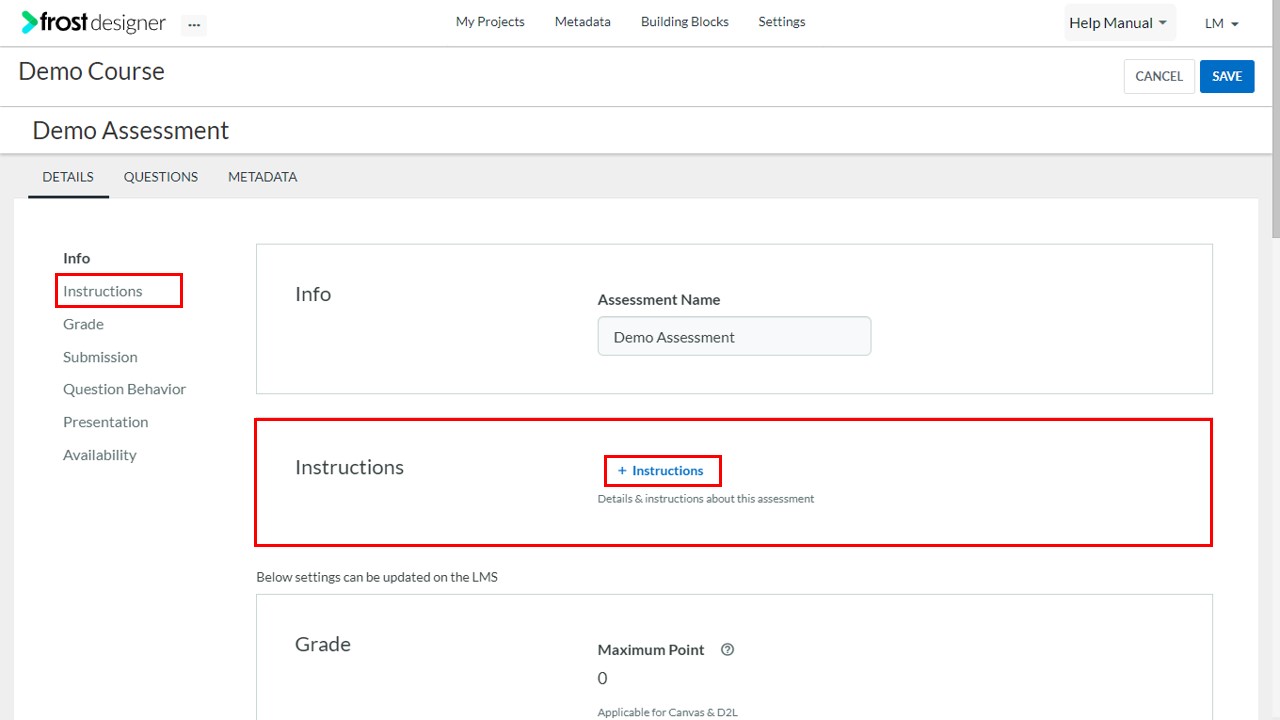Click the Assessment Name input field

[x=734, y=336]
